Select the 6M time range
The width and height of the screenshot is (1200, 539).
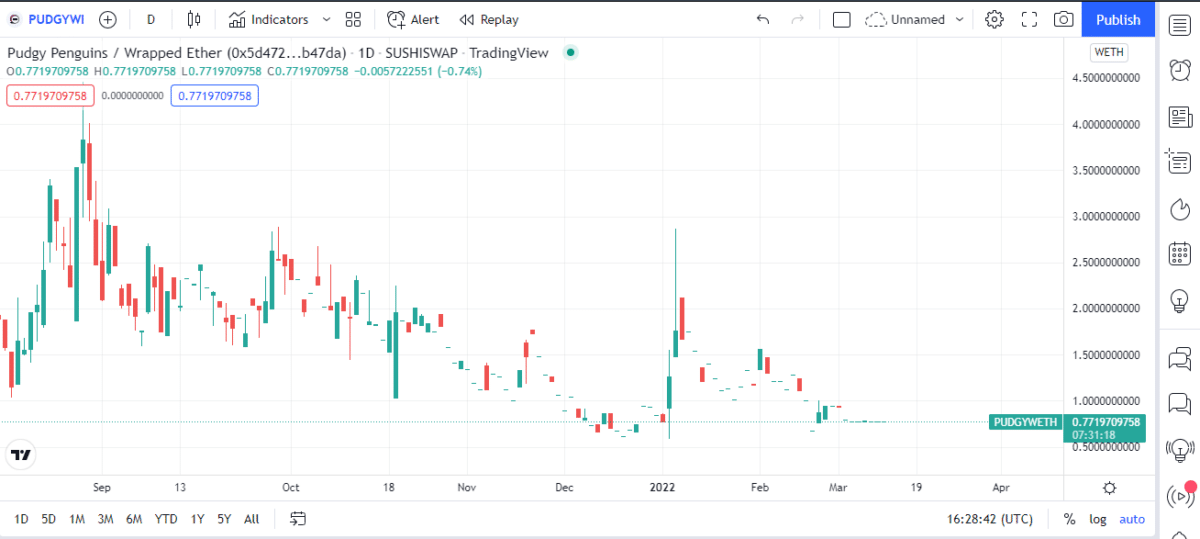point(135,518)
